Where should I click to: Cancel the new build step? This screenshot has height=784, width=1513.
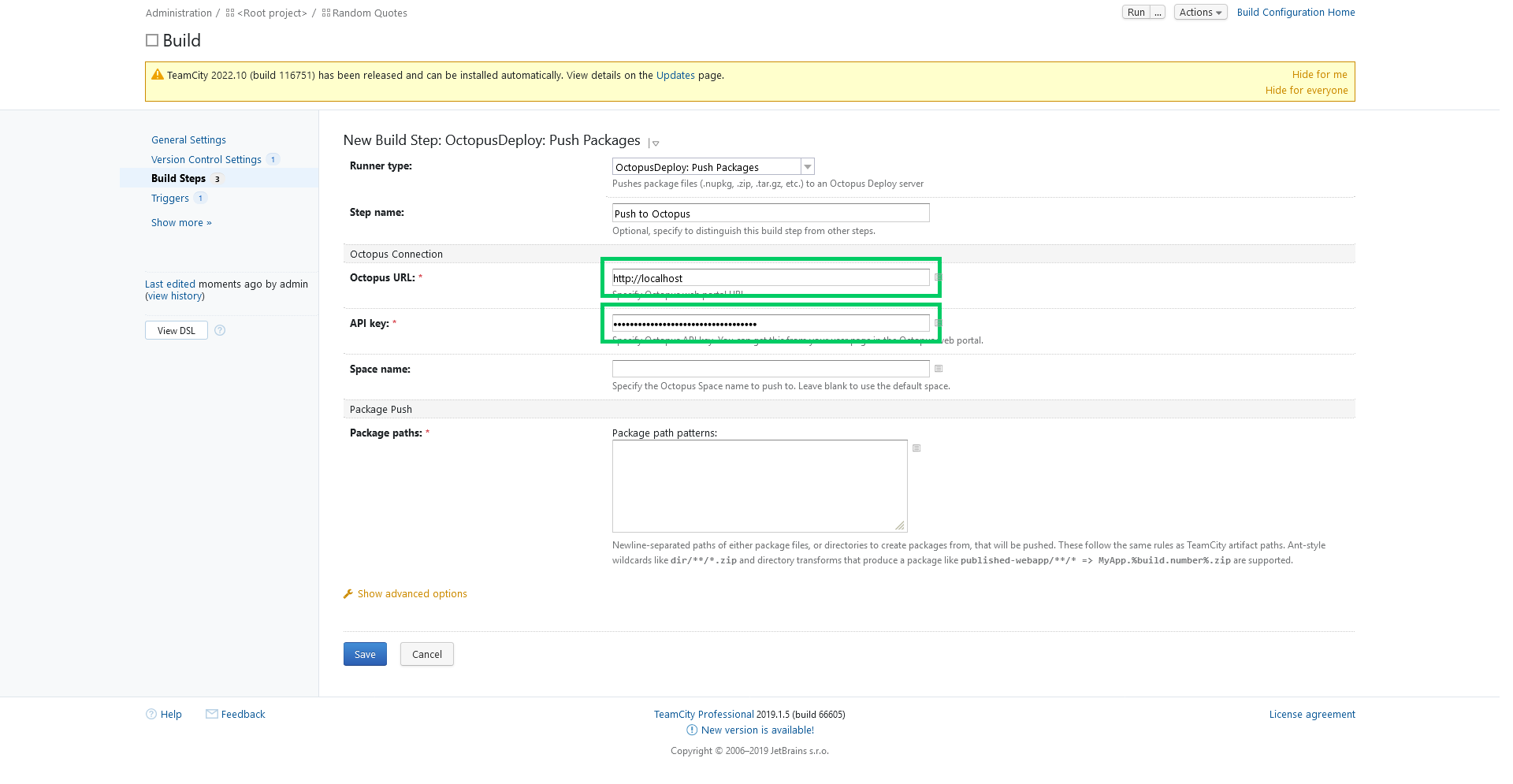click(x=427, y=654)
